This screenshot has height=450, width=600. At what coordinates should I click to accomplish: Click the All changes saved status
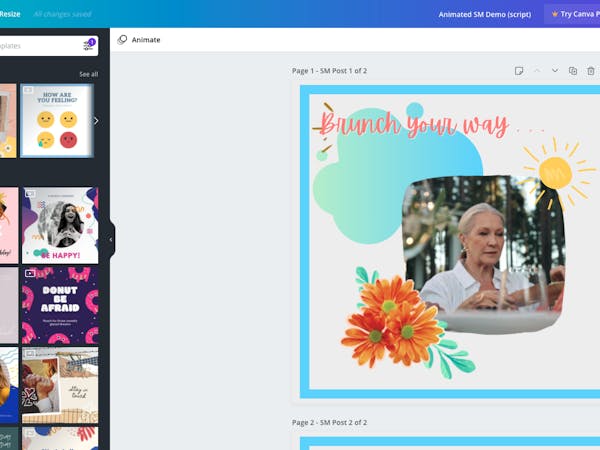pyautogui.click(x=62, y=14)
